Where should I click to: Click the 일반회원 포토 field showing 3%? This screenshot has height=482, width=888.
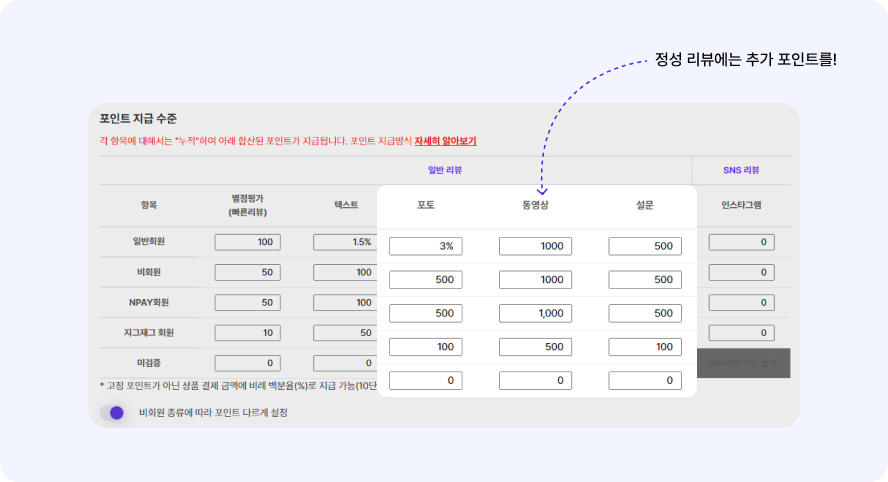point(425,246)
